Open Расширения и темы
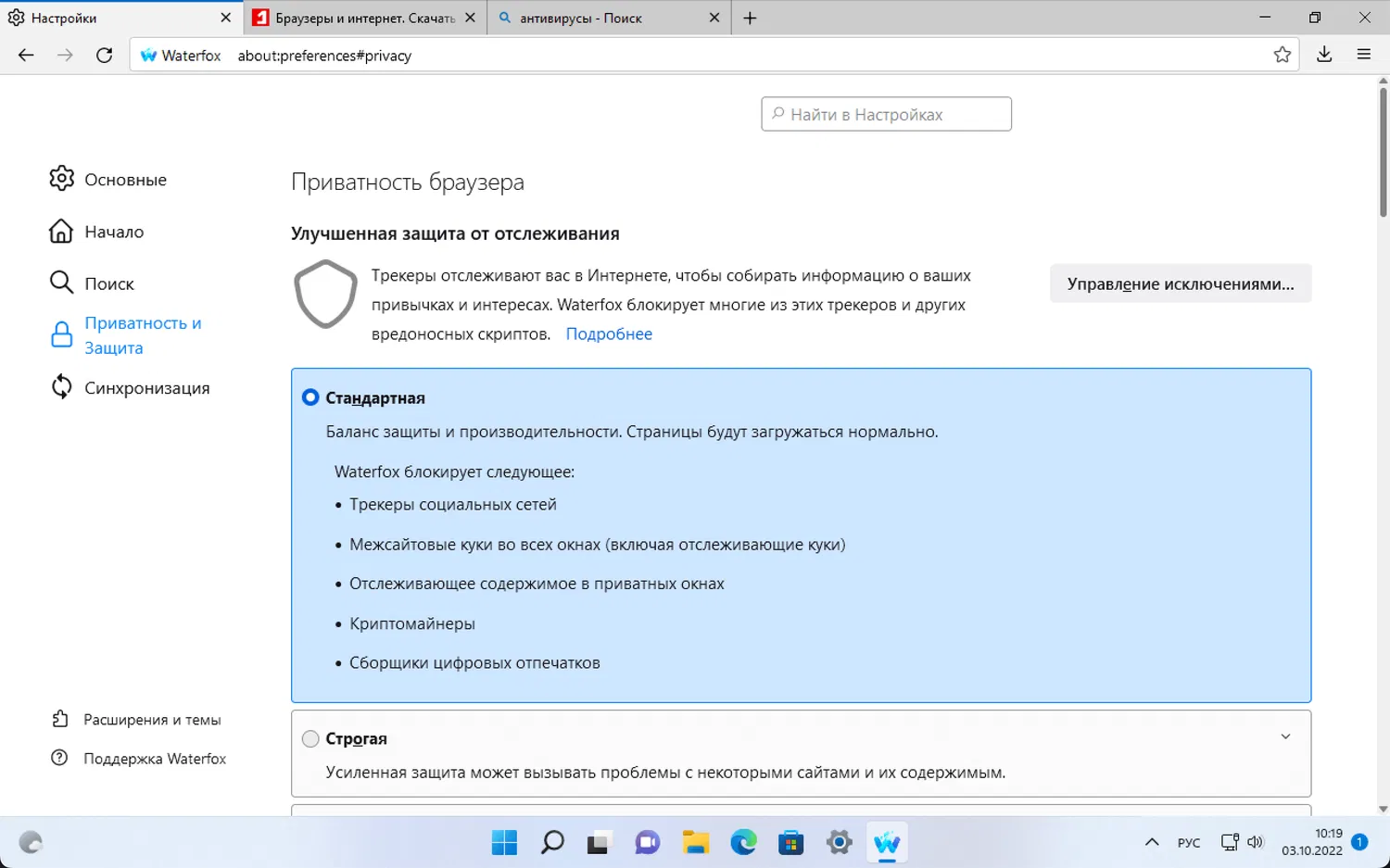The width and height of the screenshot is (1390, 868). point(136,720)
